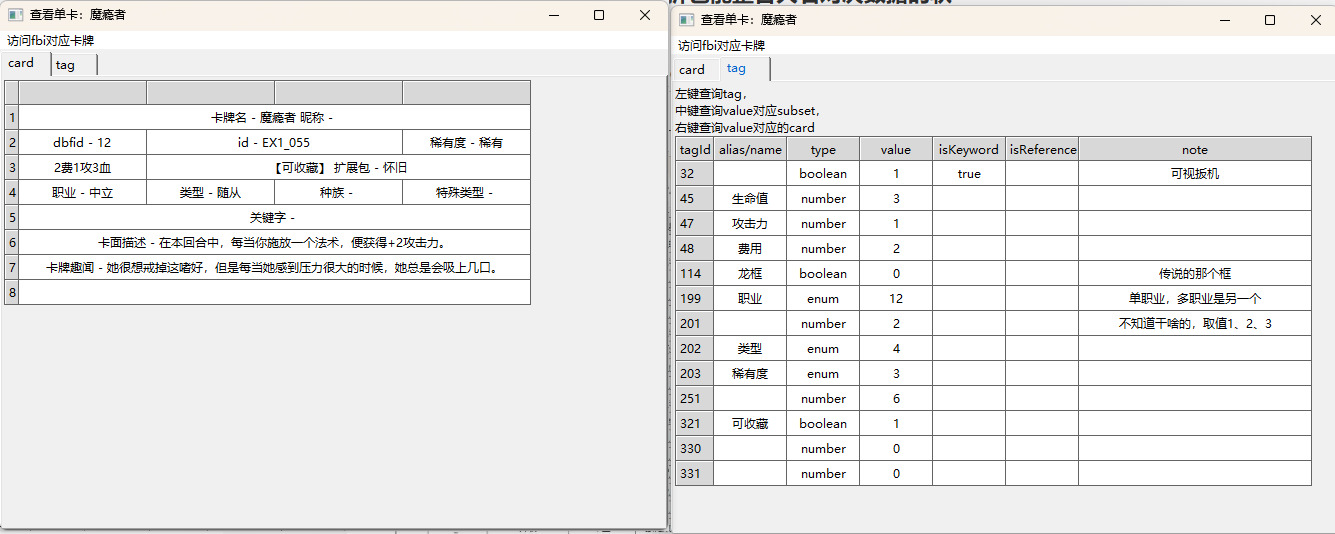Click the '2费1攻3血' cell
The width and height of the screenshot is (1335, 534).
coord(83,168)
